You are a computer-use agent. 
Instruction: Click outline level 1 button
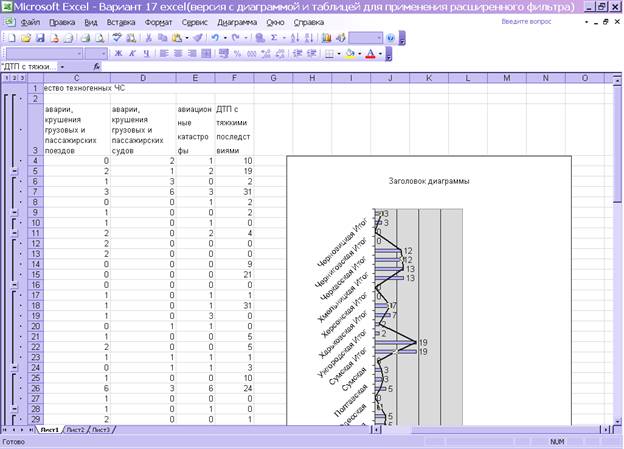4,78
